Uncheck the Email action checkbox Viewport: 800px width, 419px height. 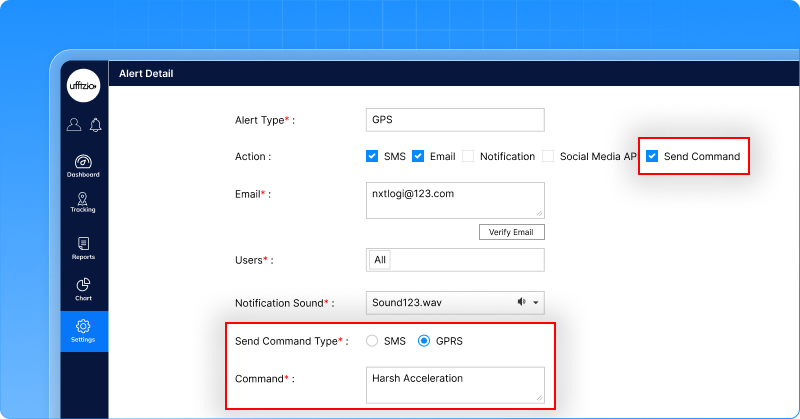[418, 157]
